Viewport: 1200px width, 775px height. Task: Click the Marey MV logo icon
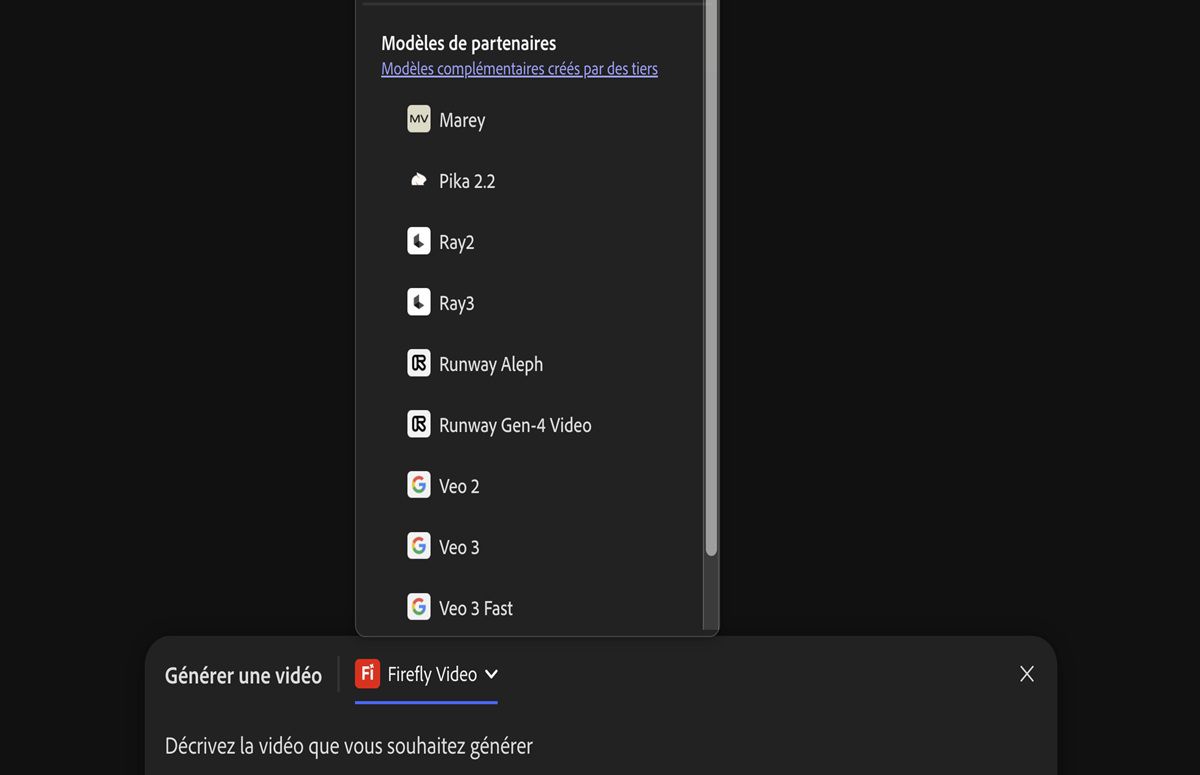coord(419,119)
